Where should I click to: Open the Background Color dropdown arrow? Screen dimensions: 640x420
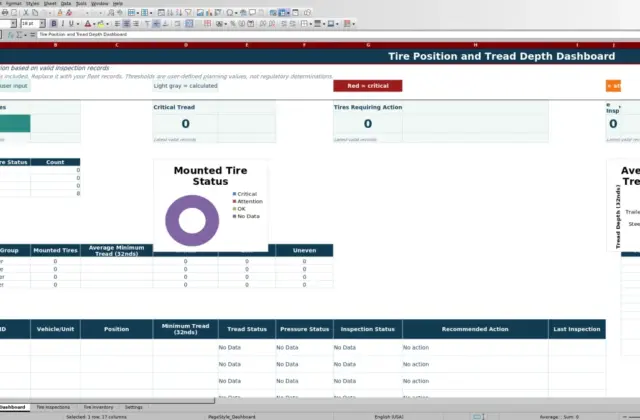[107, 24]
